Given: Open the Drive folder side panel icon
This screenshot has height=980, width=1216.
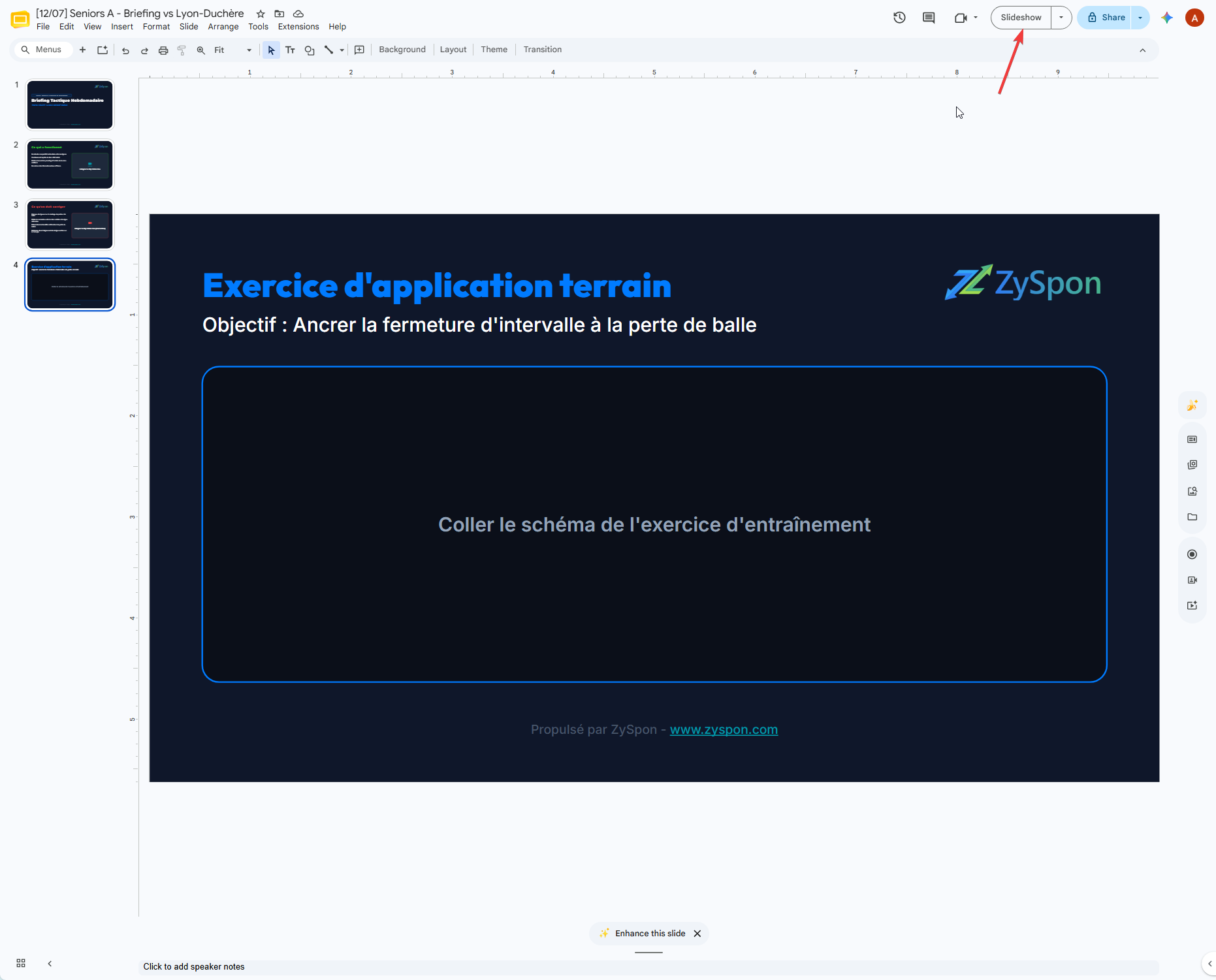Looking at the screenshot, I should coord(1192,517).
